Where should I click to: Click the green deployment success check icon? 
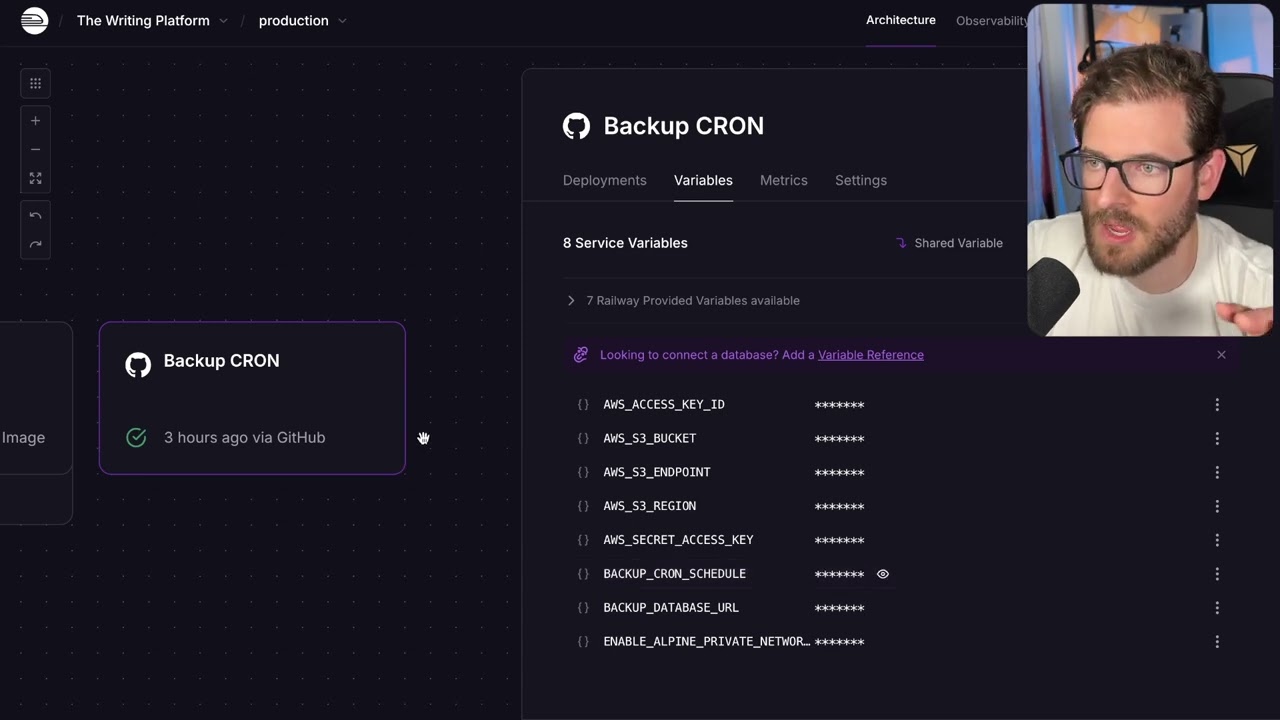136,437
